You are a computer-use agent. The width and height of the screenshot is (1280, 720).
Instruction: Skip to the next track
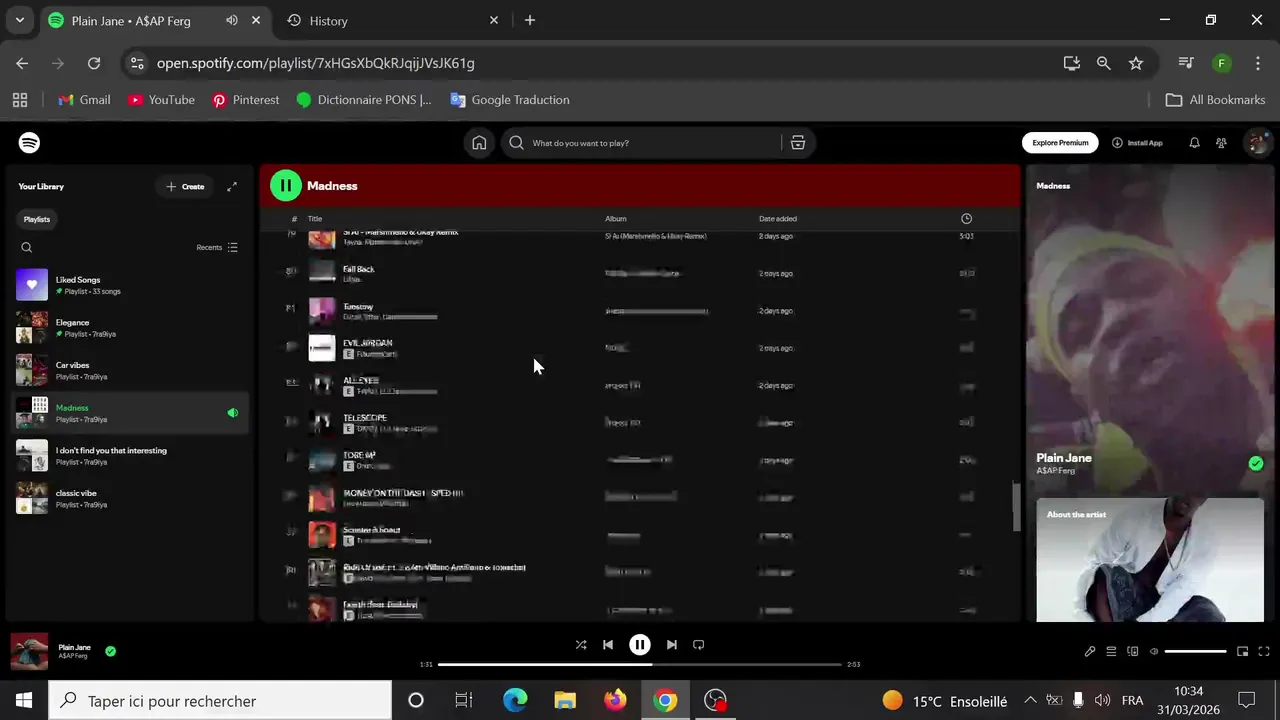[672, 645]
